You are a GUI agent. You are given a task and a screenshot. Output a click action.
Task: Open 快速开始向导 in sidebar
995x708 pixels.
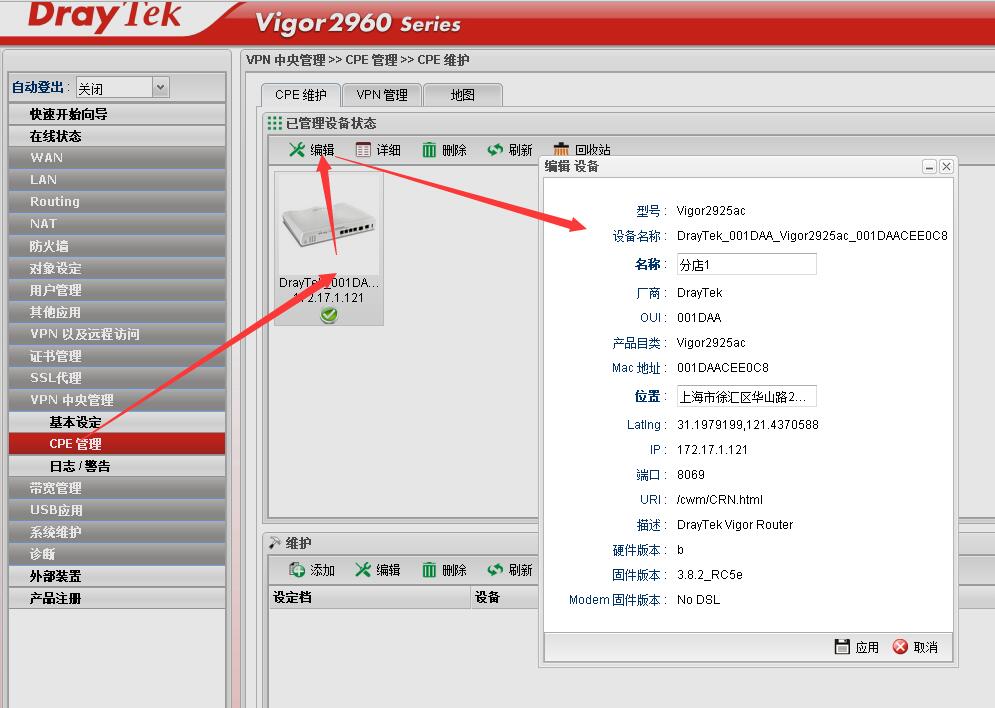(x=117, y=114)
